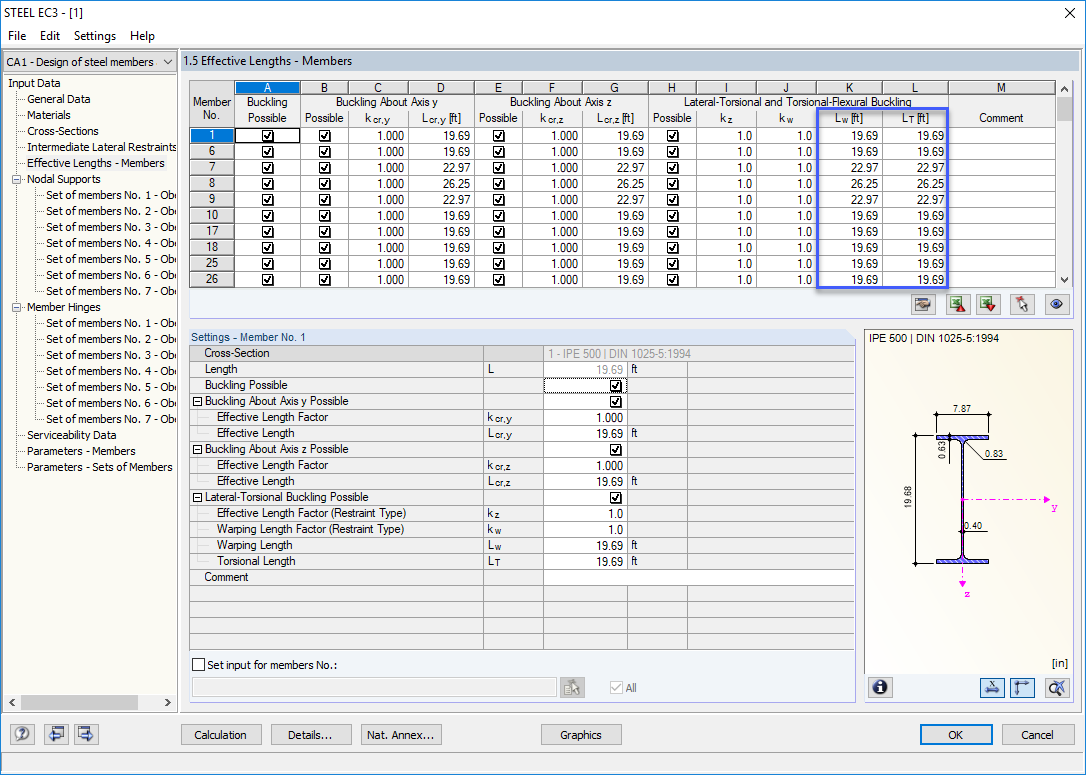Enable 'Set input for members No.' option
1086x775 pixels.
[x=196, y=664]
